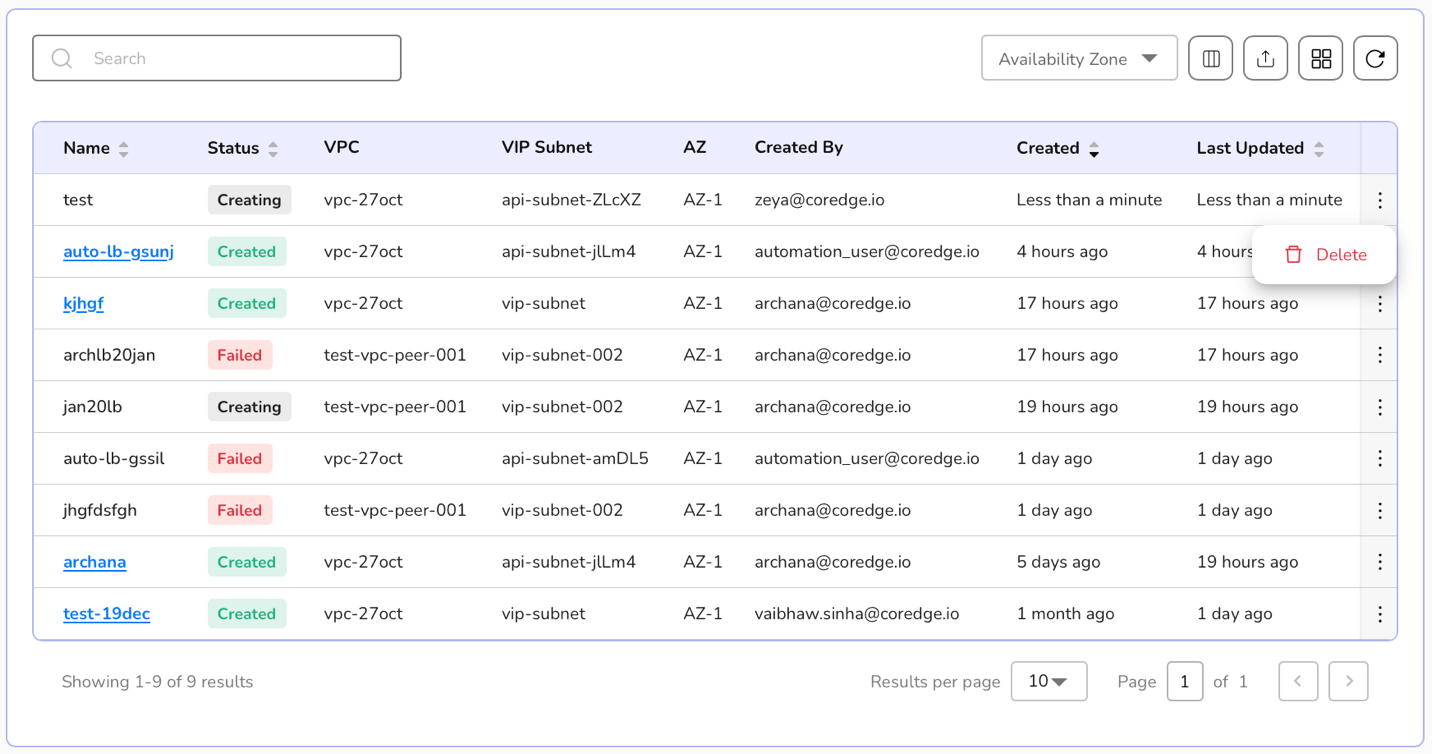Open the auto-lb-gsunj load balancer link
The width and height of the screenshot is (1432, 754).
(x=118, y=252)
